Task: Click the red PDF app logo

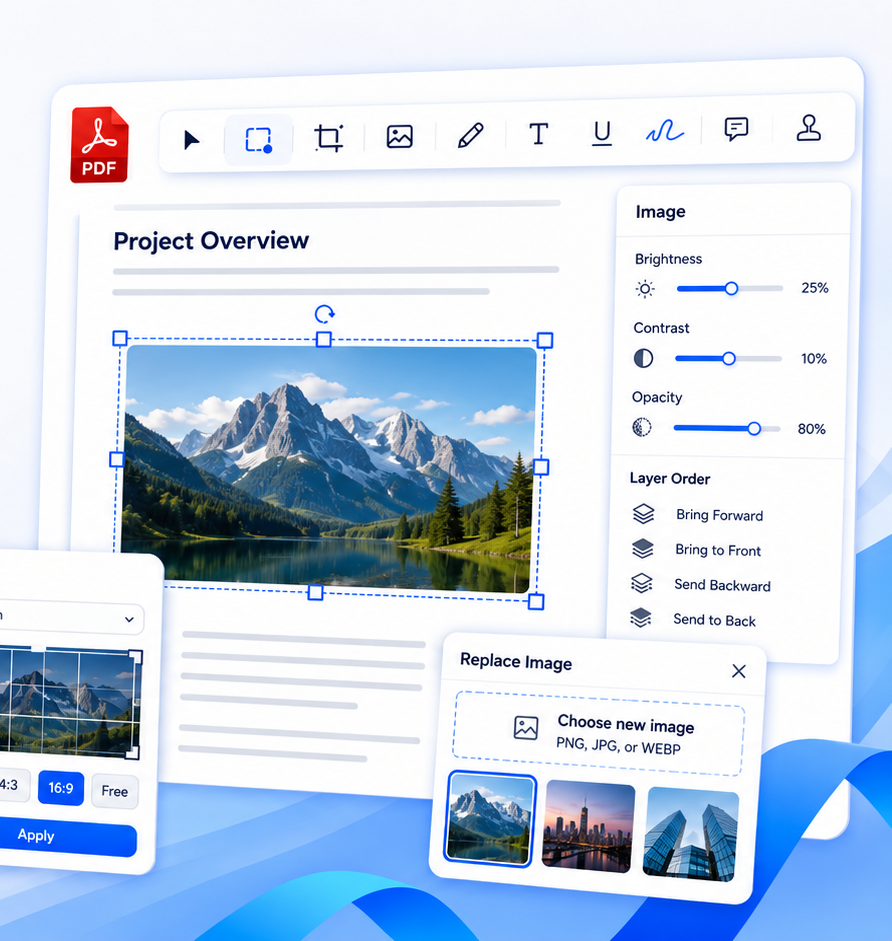Action: [99, 145]
